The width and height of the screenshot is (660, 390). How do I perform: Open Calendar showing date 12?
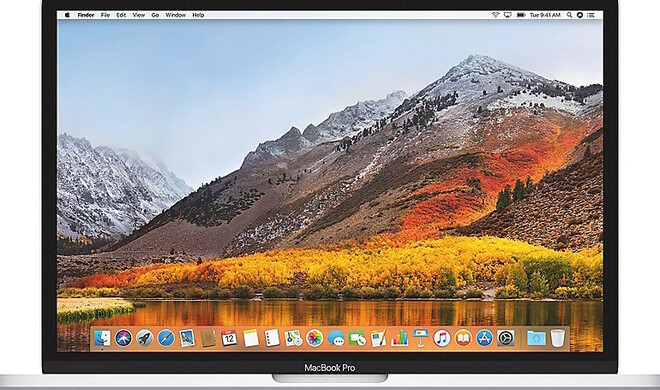click(229, 338)
